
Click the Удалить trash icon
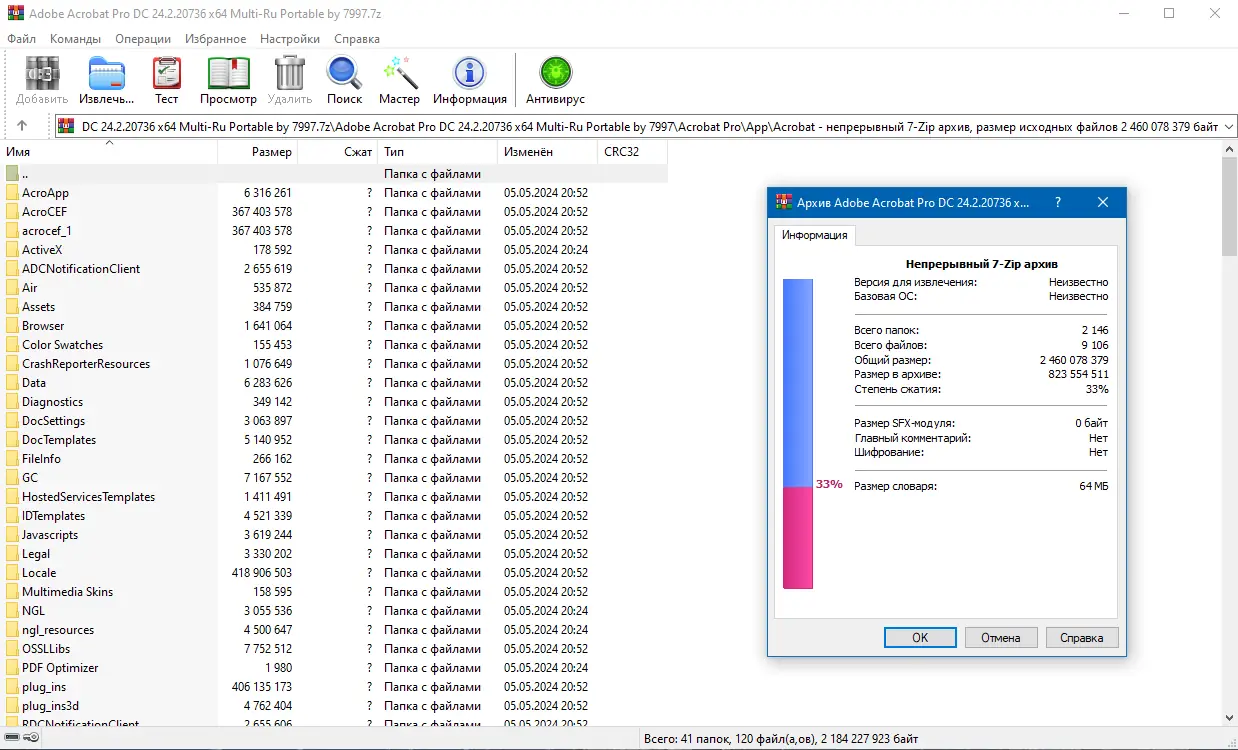290,73
